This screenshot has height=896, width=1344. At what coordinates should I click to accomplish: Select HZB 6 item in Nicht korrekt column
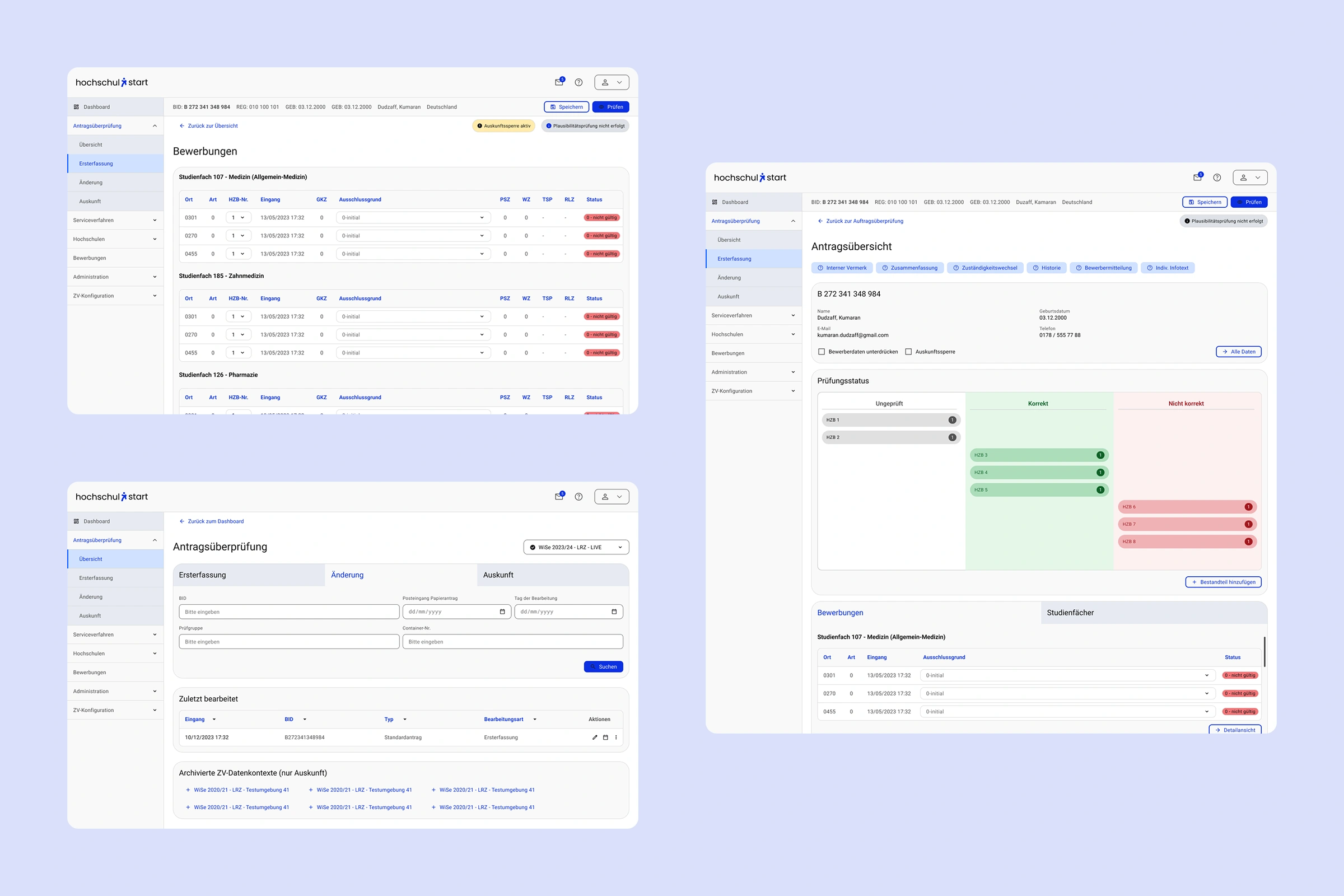[x=1187, y=507]
